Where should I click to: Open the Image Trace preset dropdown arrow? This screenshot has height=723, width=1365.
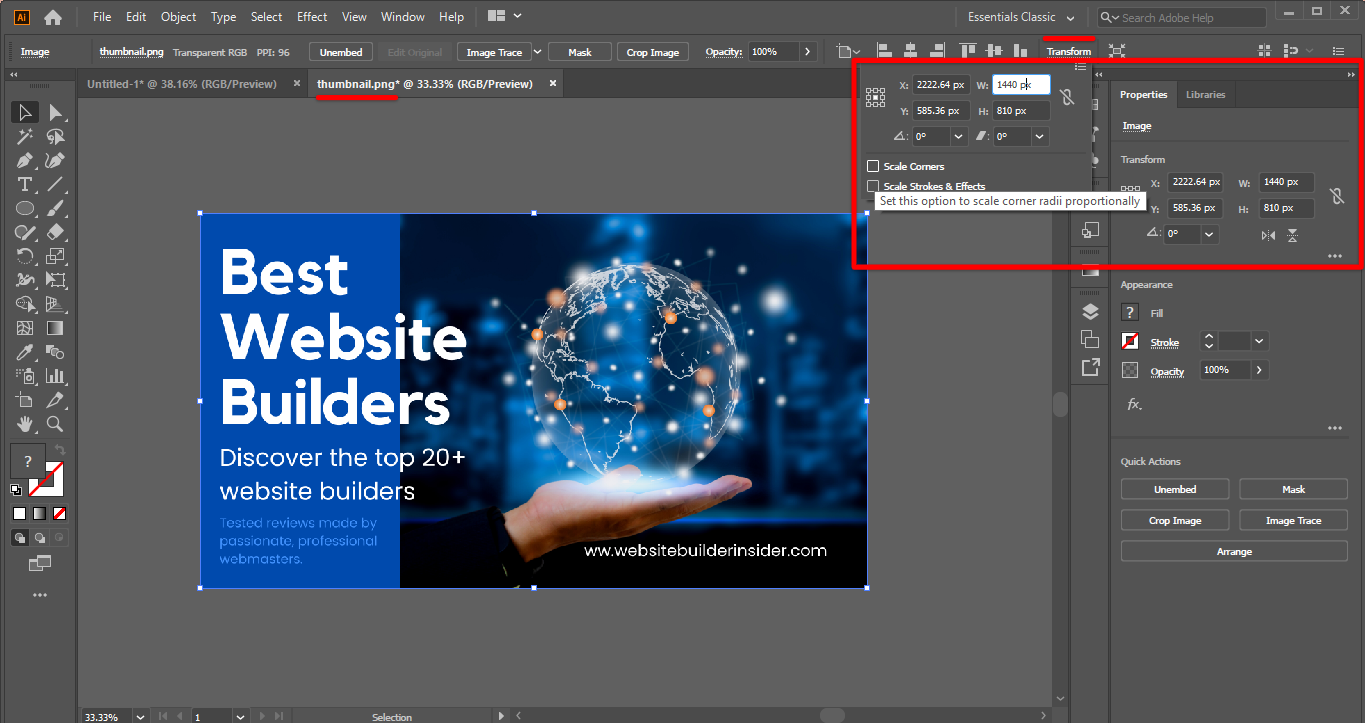point(537,51)
